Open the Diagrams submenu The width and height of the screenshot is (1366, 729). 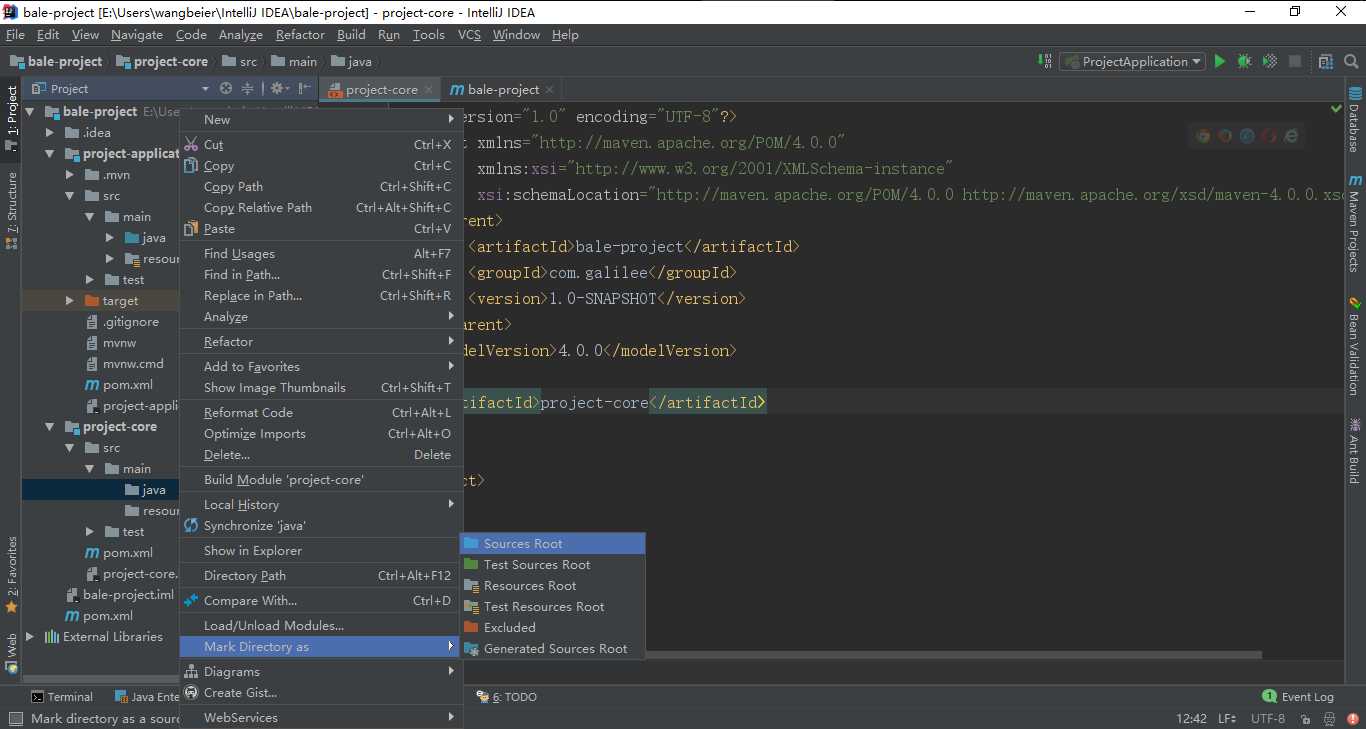click(x=319, y=671)
